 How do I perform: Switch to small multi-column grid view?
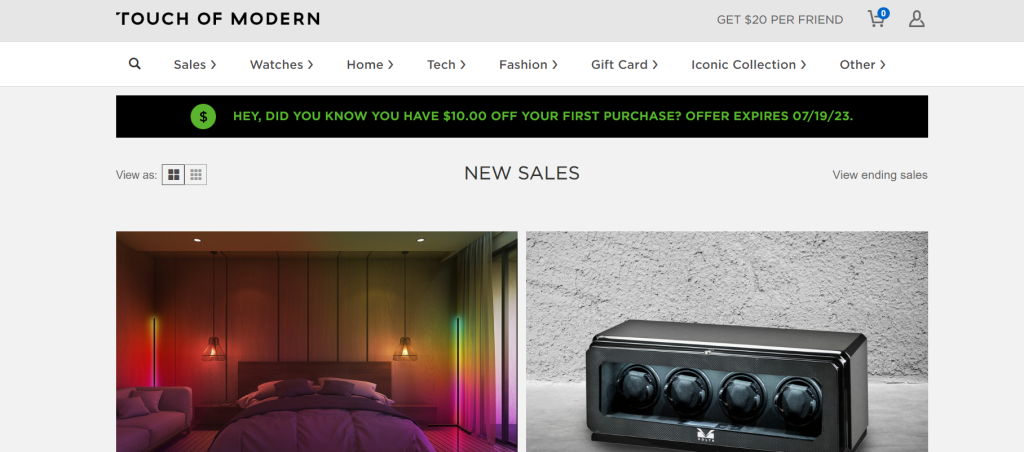(x=196, y=175)
